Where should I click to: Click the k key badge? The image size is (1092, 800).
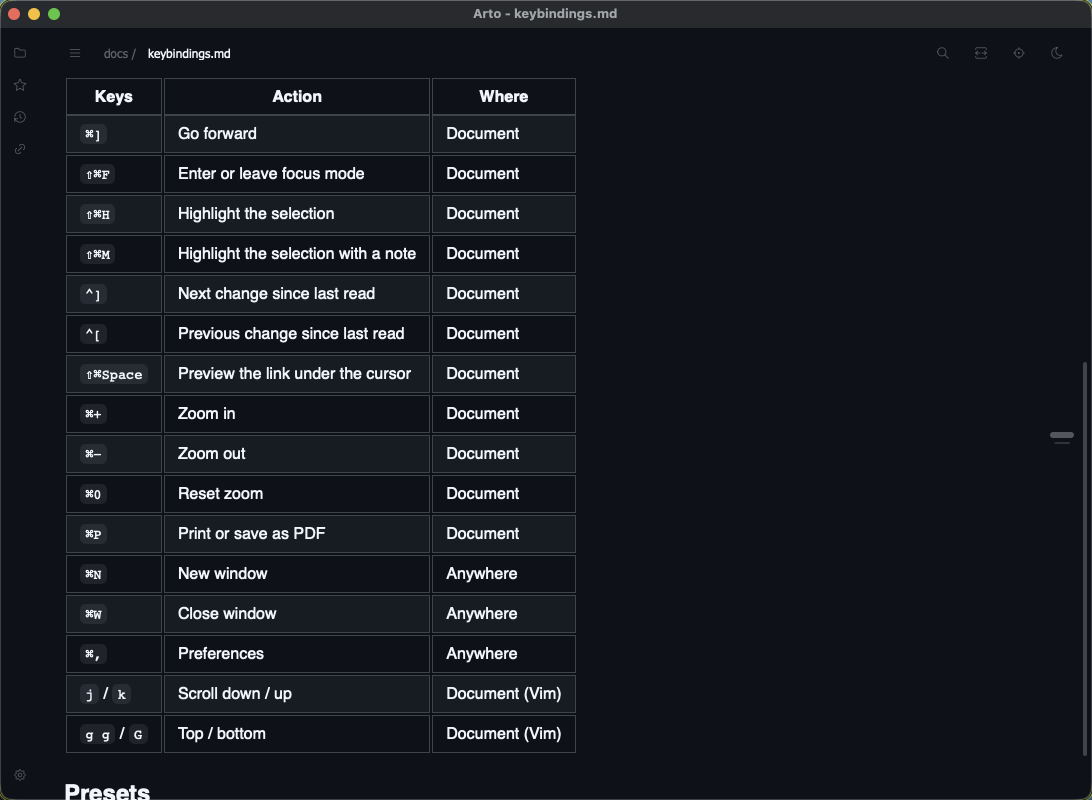(121, 695)
